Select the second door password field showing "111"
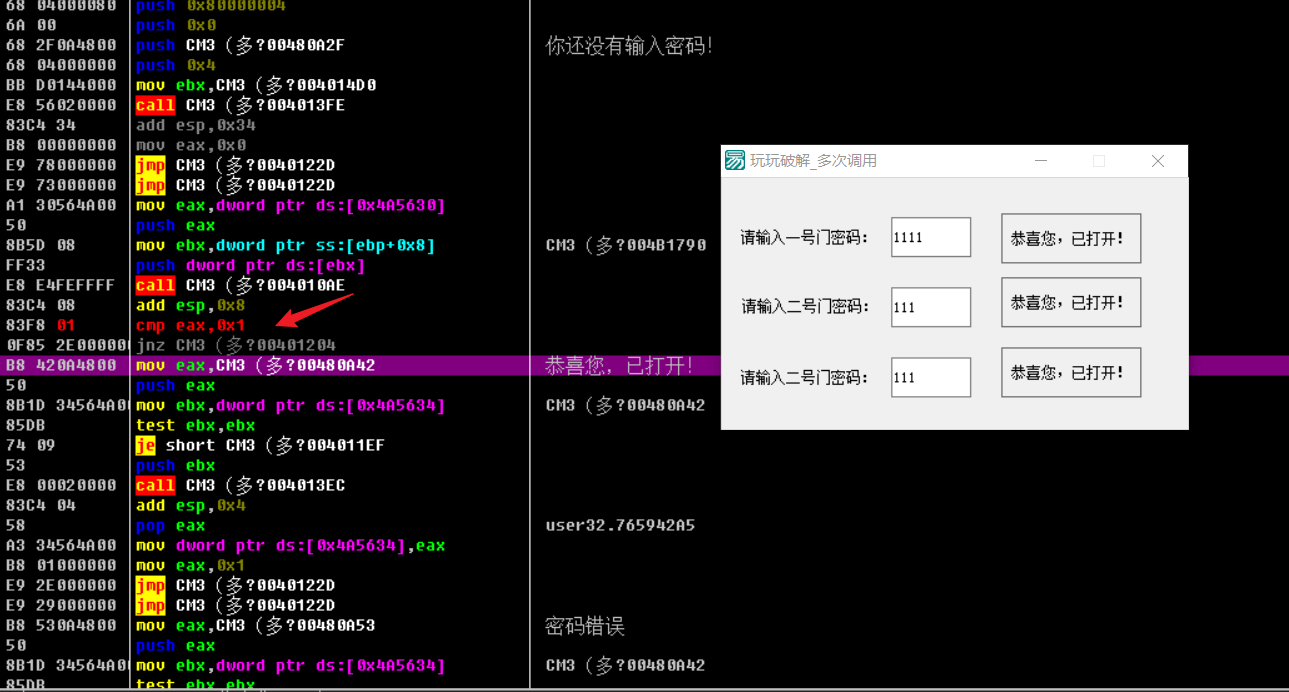The height and width of the screenshot is (692, 1289). point(929,306)
